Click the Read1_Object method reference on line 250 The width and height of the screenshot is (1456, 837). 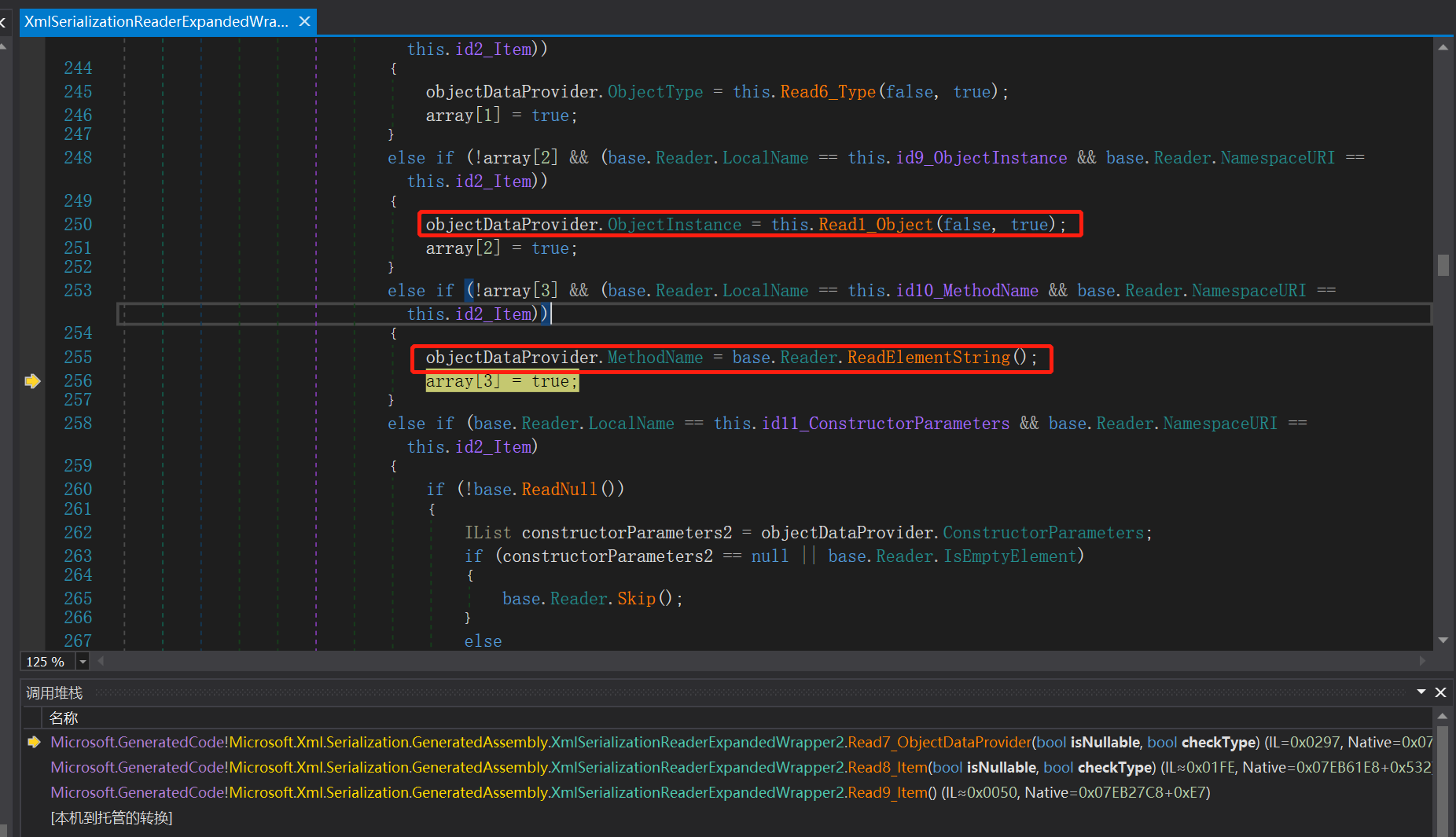tap(875, 225)
